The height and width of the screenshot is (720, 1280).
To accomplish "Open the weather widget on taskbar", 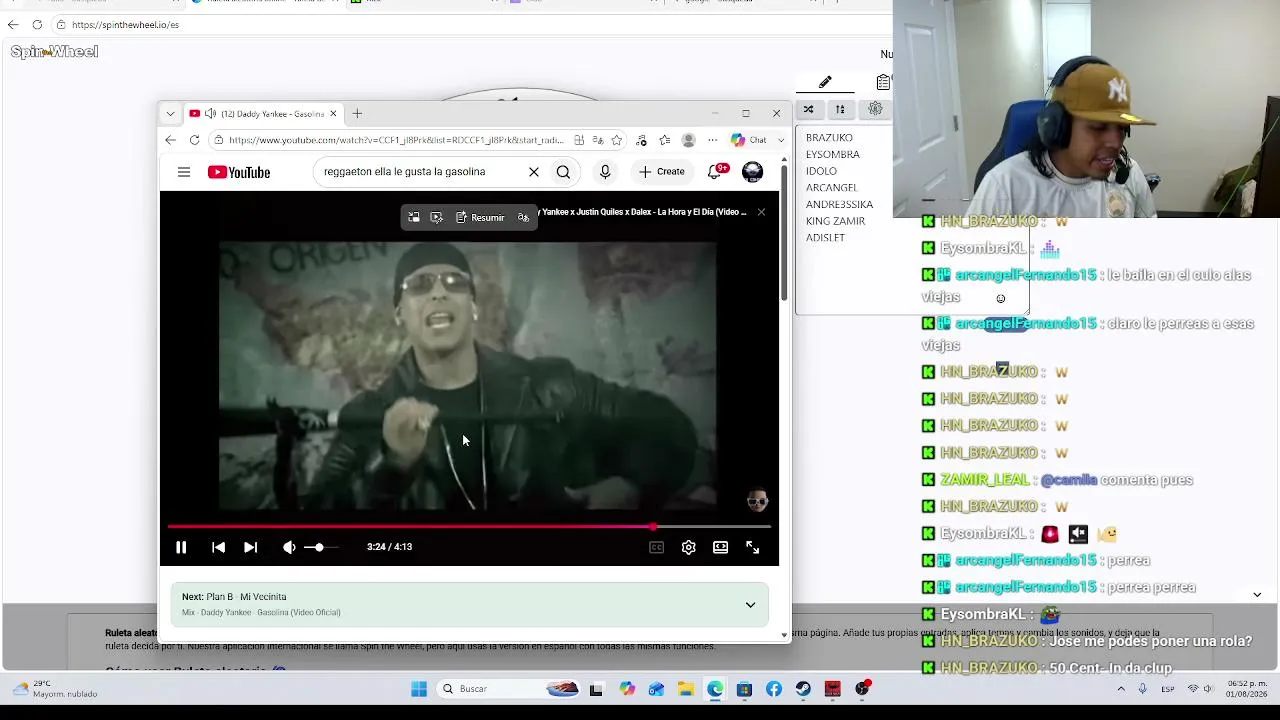I will (x=55, y=689).
